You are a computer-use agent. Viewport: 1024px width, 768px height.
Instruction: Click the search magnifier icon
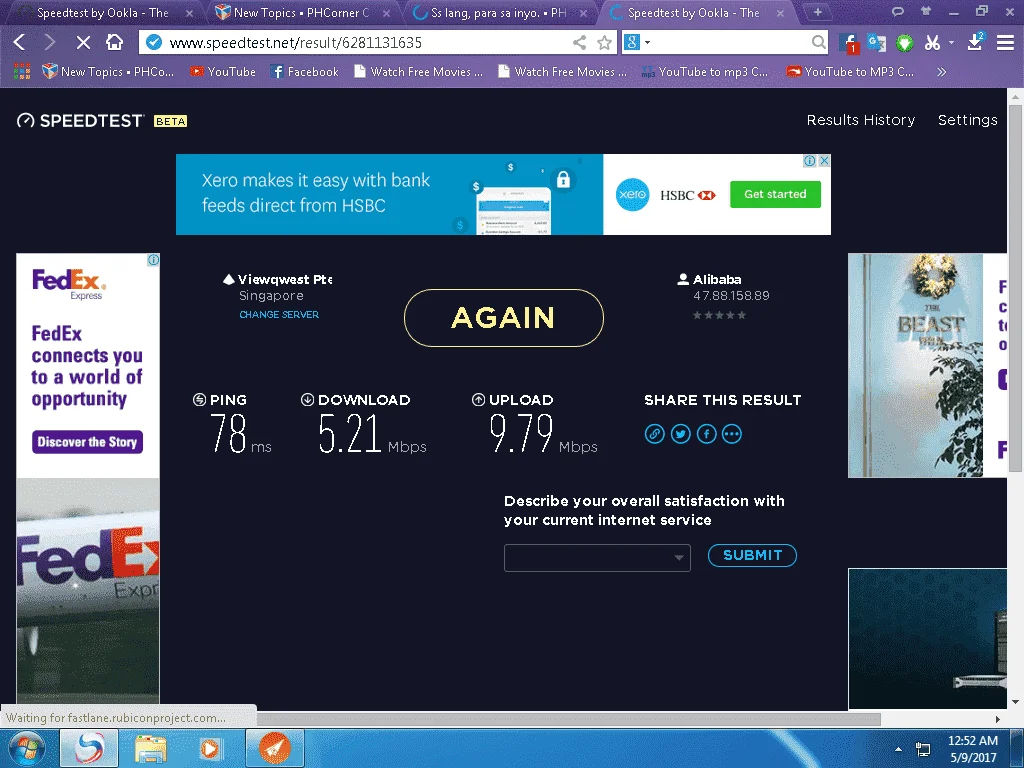[x=818, y=42]
